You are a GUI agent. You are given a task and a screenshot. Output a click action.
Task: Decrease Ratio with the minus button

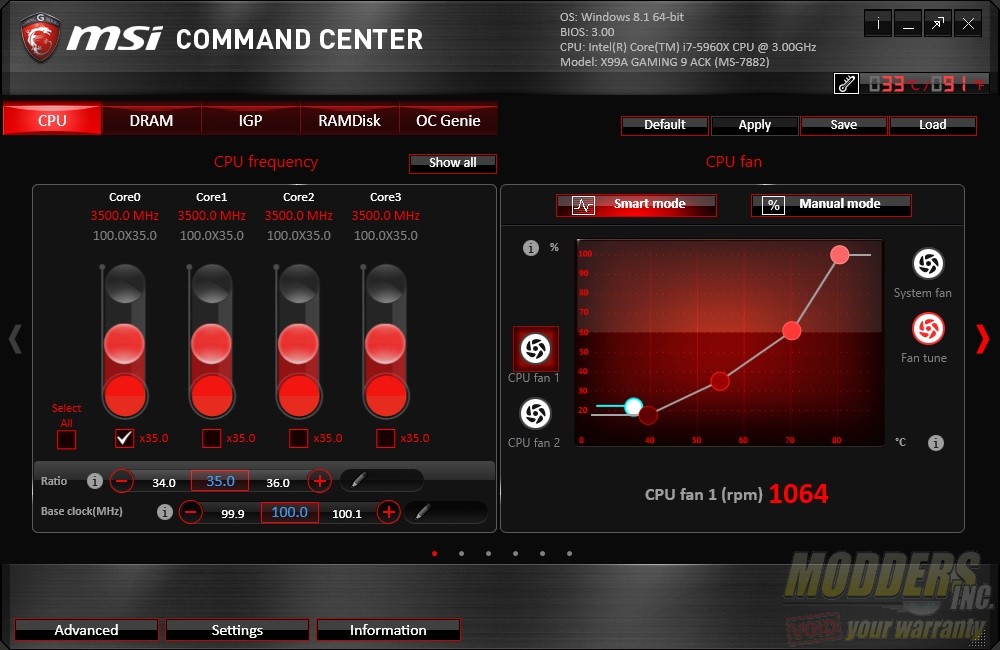click(x=122, y=481)
